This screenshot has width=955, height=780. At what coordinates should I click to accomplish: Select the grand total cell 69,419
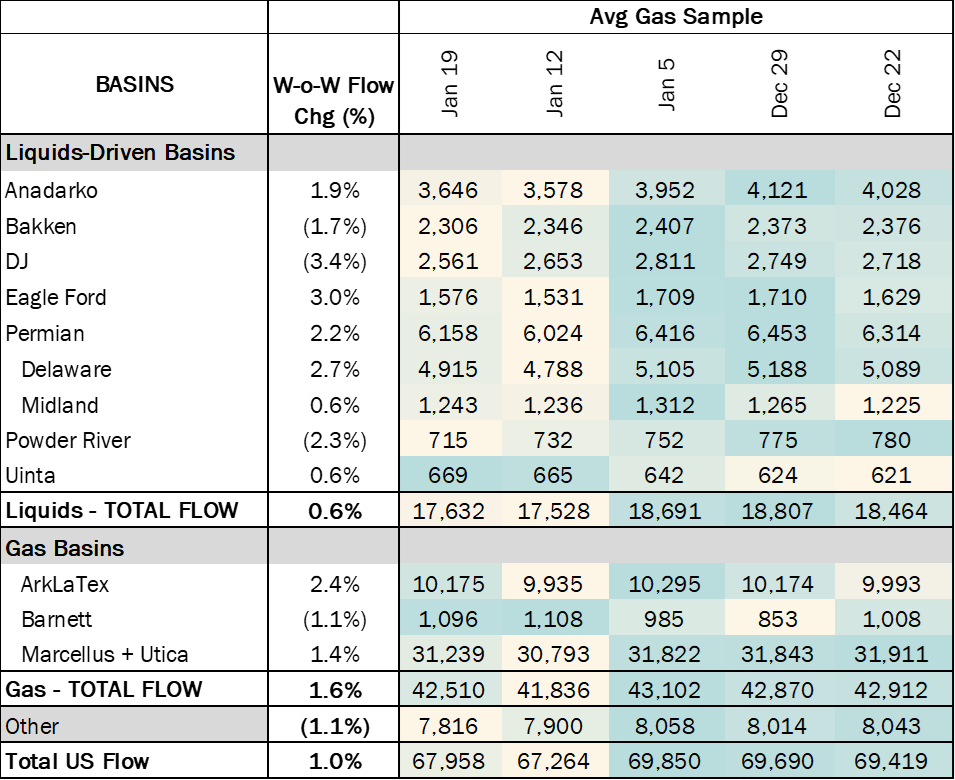(891, 762)
